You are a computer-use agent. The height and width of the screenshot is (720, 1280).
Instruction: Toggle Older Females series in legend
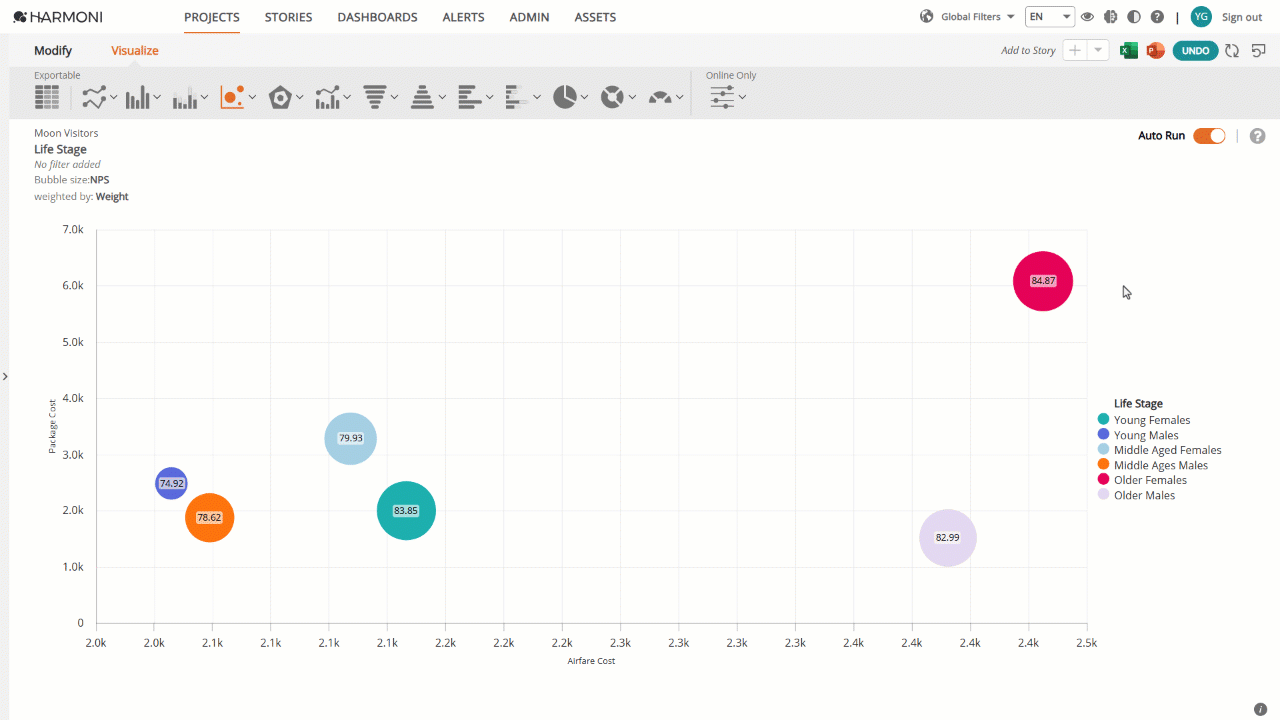(1142, 480)
